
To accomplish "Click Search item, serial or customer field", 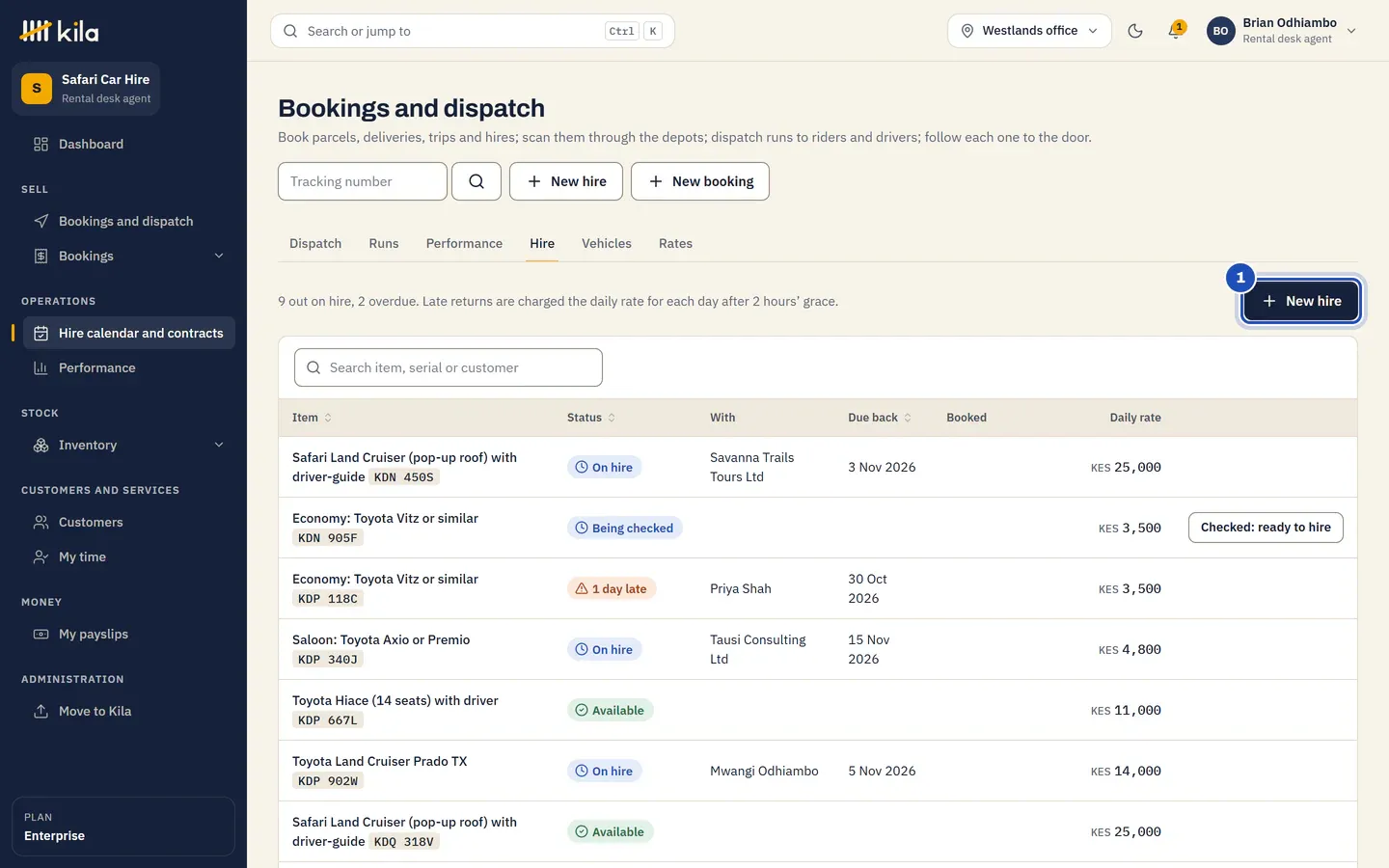I will pyautogui.click(x=449, y=367).
